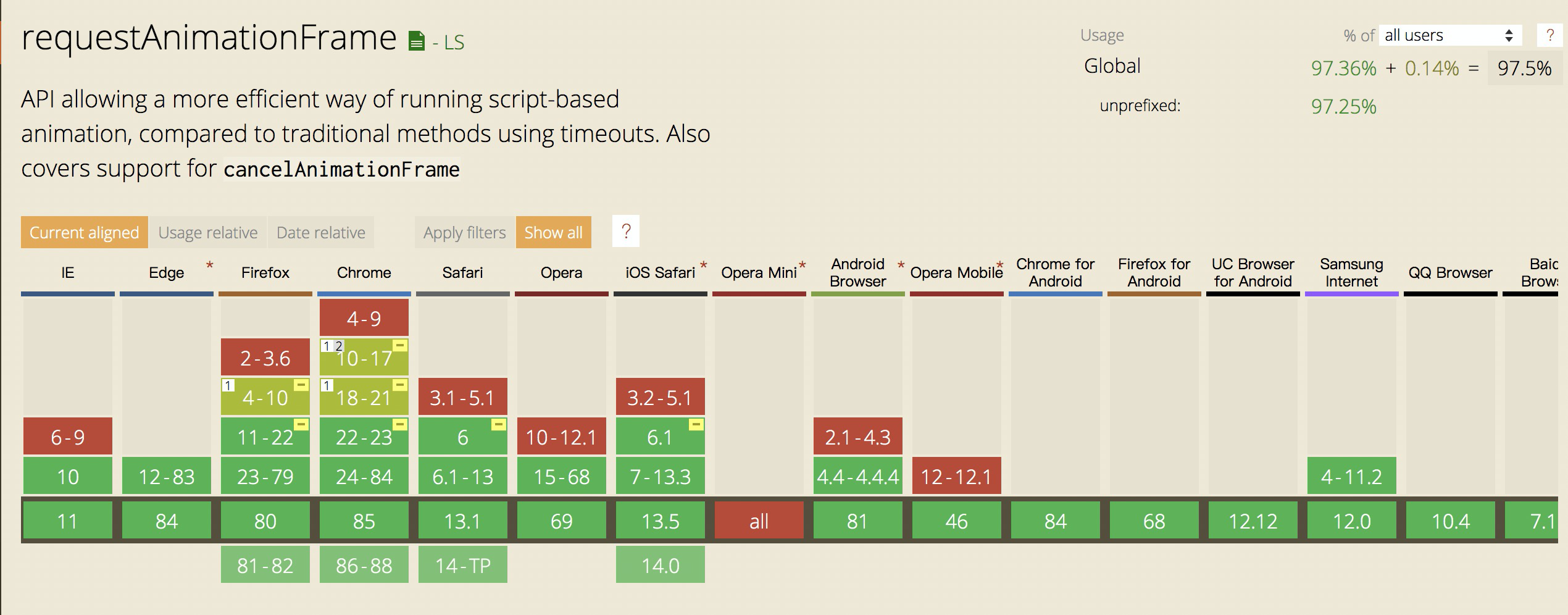Select current Chrome version 85 cell
1568x615 pixels.
pyautogui.click(x=364, y=521)
